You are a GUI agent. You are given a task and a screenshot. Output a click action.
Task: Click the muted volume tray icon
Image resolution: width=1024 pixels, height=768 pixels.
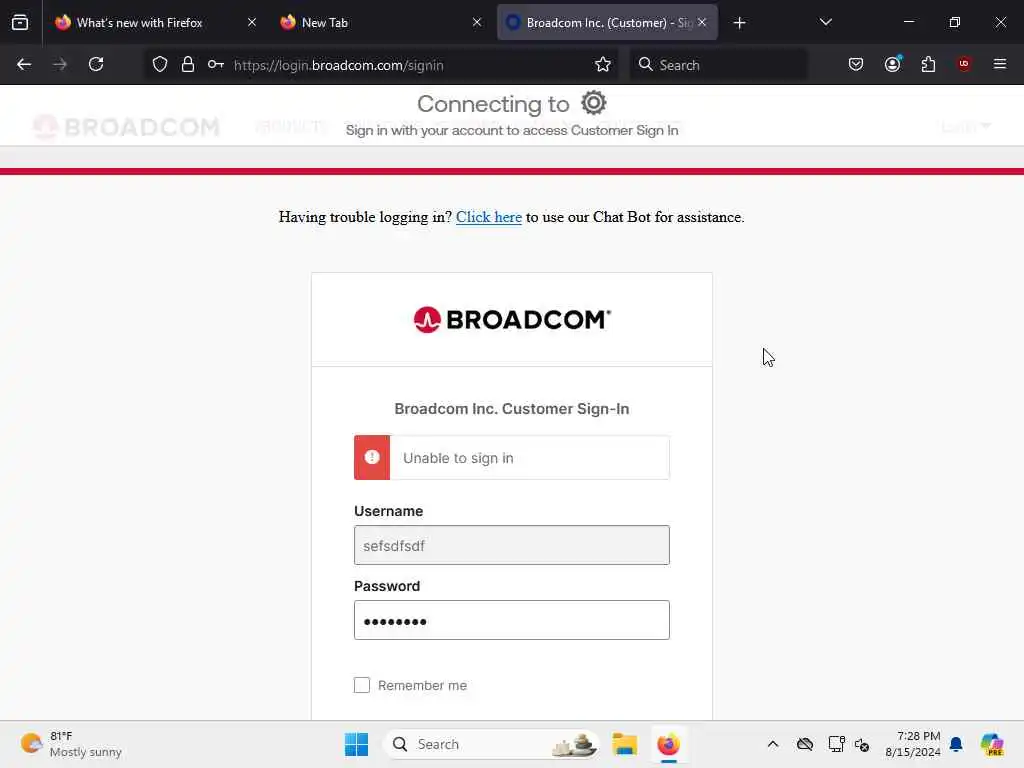click(x=862, y=745)
